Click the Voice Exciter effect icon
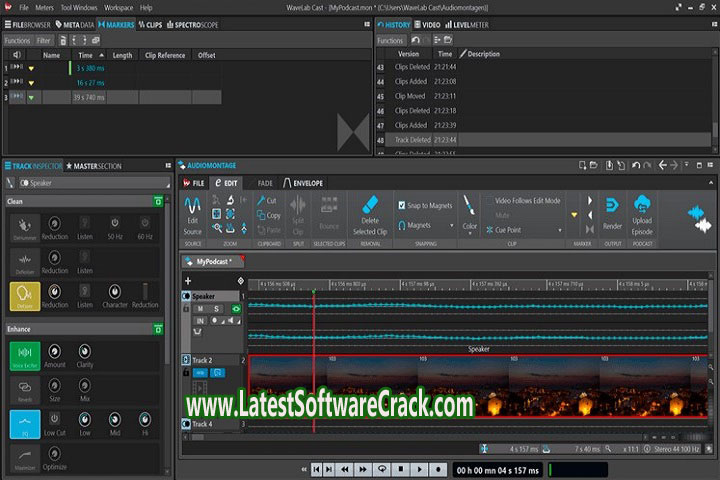Screen dimensions: 720x480 [x=25, y=352]
